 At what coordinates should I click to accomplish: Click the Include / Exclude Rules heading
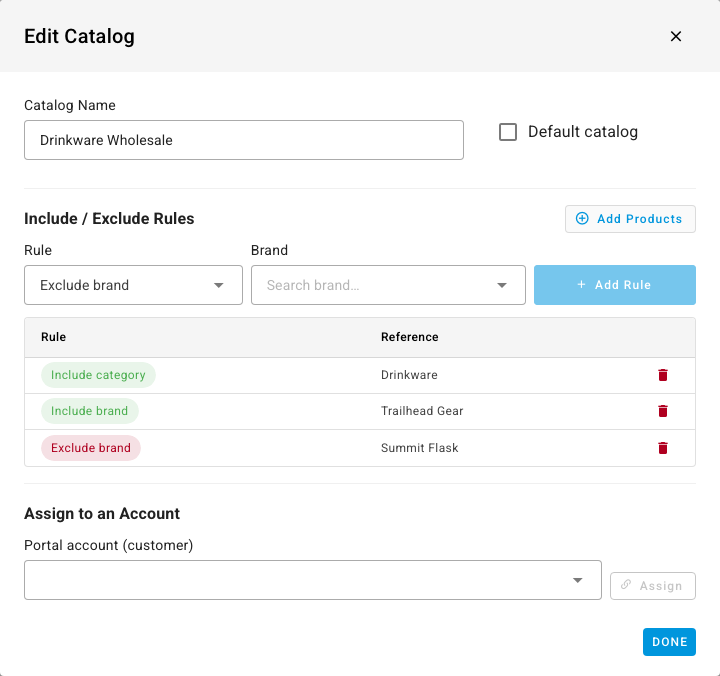click(109, 219)
